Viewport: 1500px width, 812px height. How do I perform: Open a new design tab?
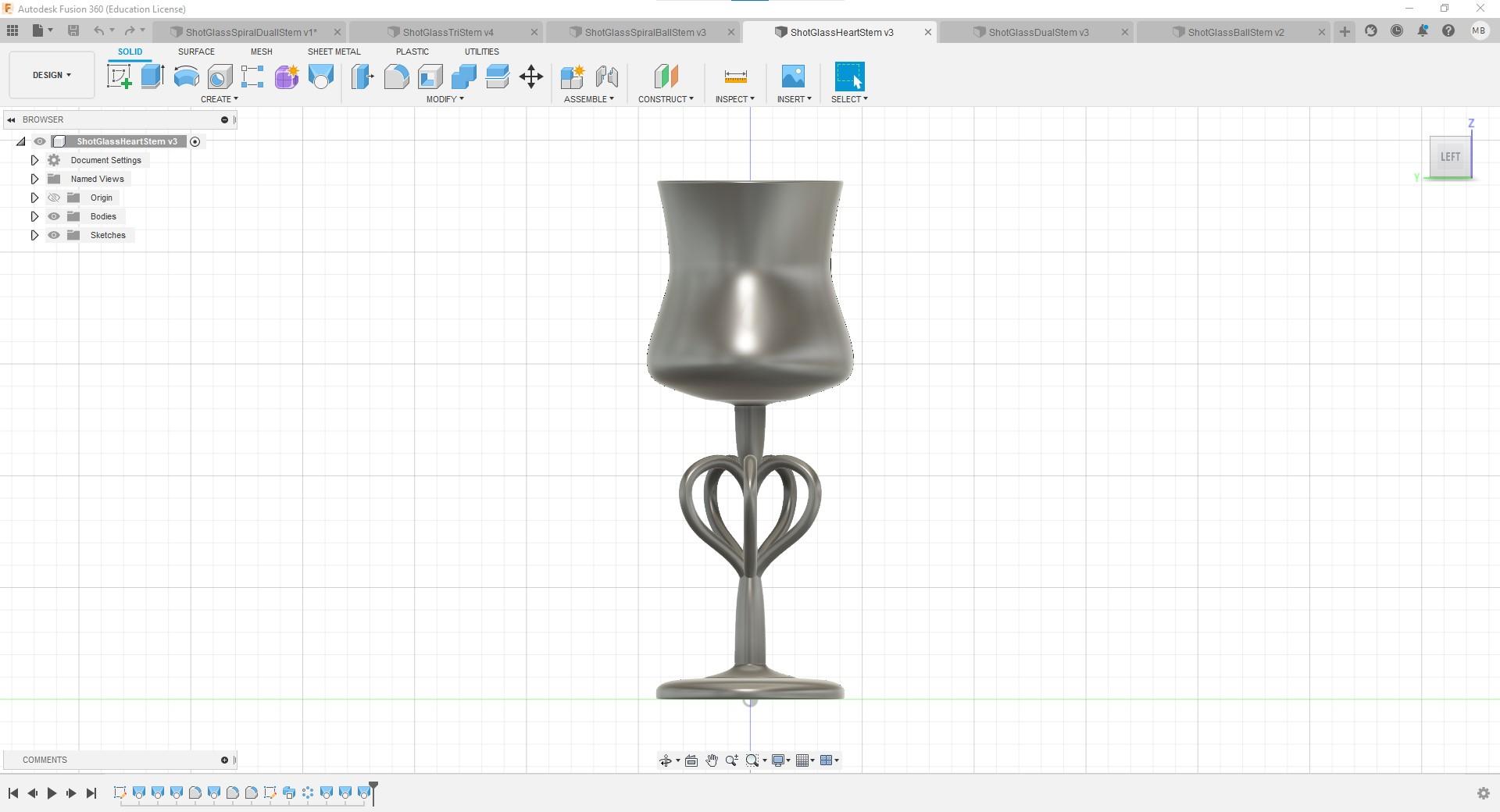[1345, 31]
